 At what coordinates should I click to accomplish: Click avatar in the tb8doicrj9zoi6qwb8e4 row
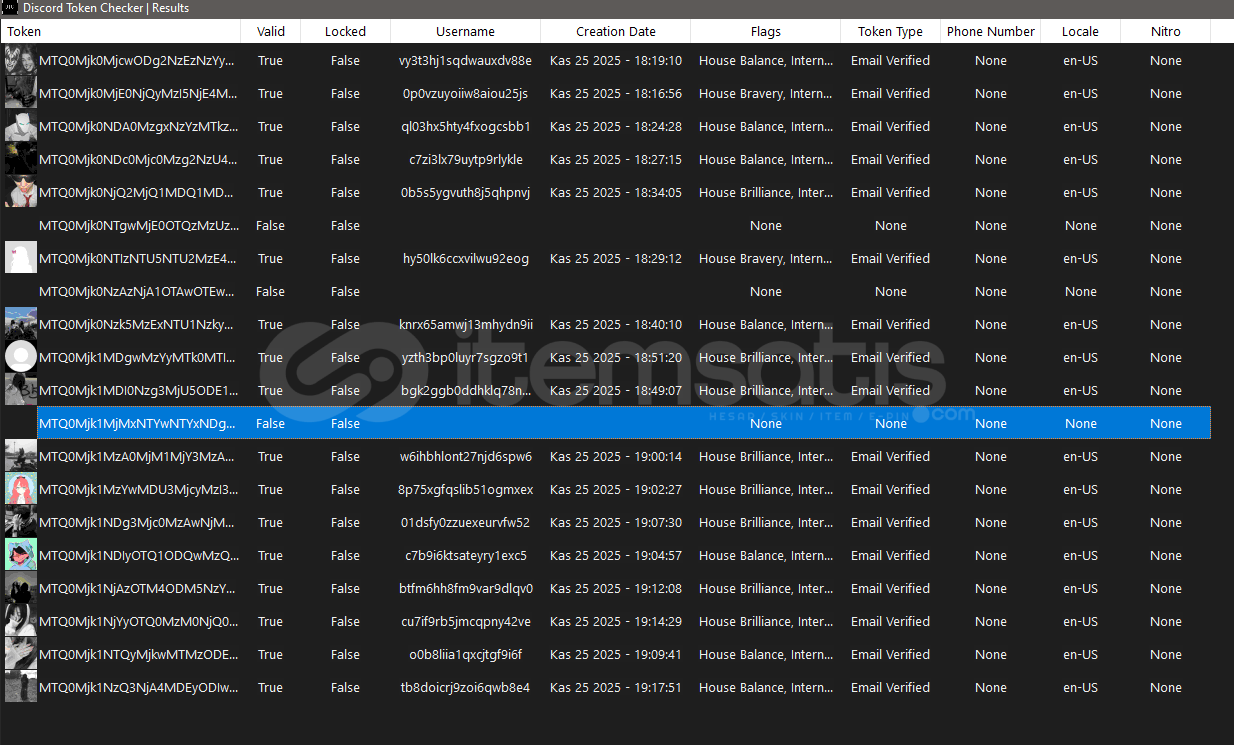(20, 688)
